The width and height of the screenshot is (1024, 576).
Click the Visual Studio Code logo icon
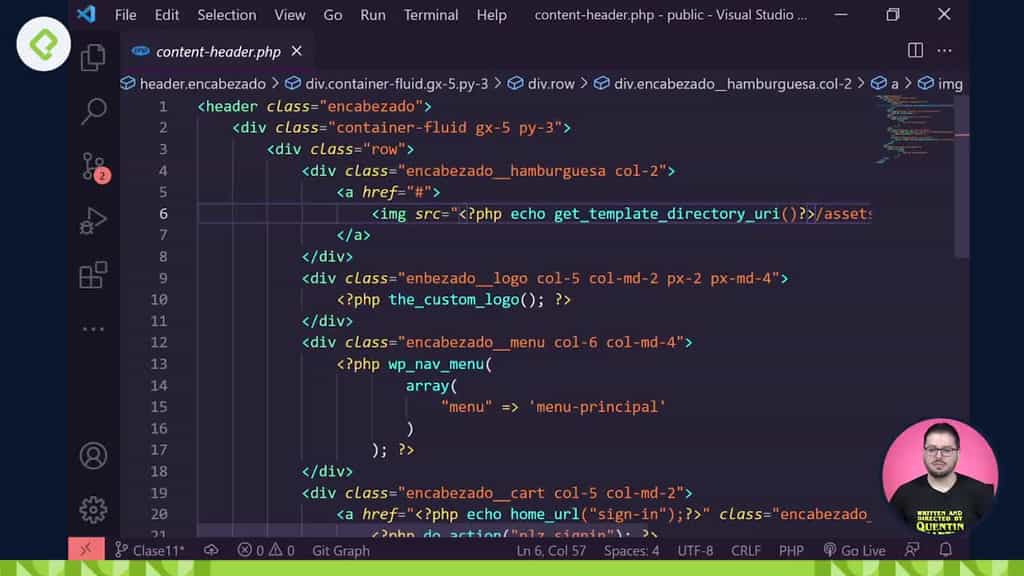86,14
